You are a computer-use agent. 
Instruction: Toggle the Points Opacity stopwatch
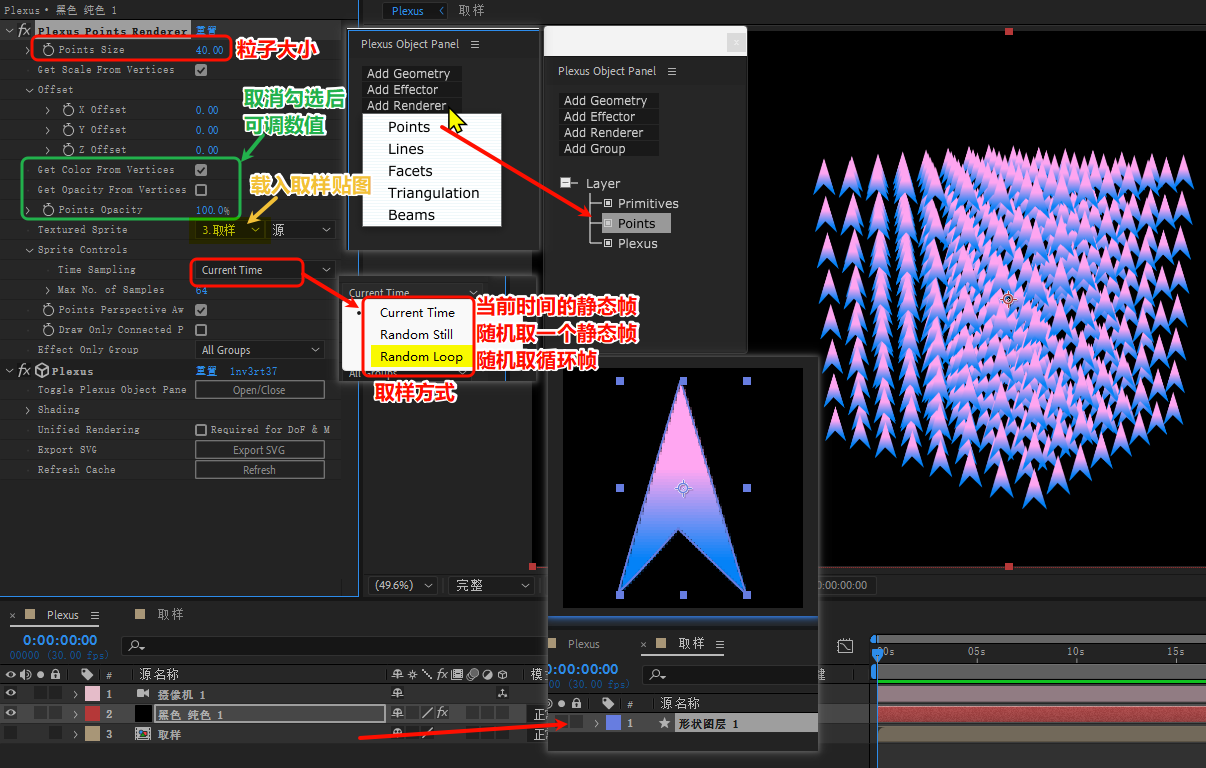click(x=48, y=209)
